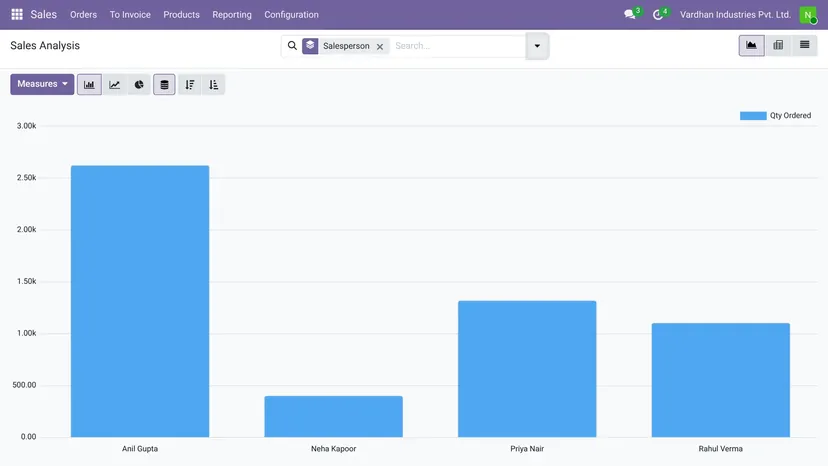Open the activities clock icon
828x466 pixels.
click(658, 15)
